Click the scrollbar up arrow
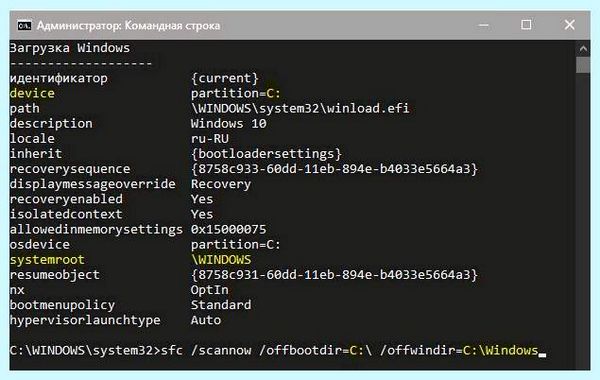 (x=583, y=49)
